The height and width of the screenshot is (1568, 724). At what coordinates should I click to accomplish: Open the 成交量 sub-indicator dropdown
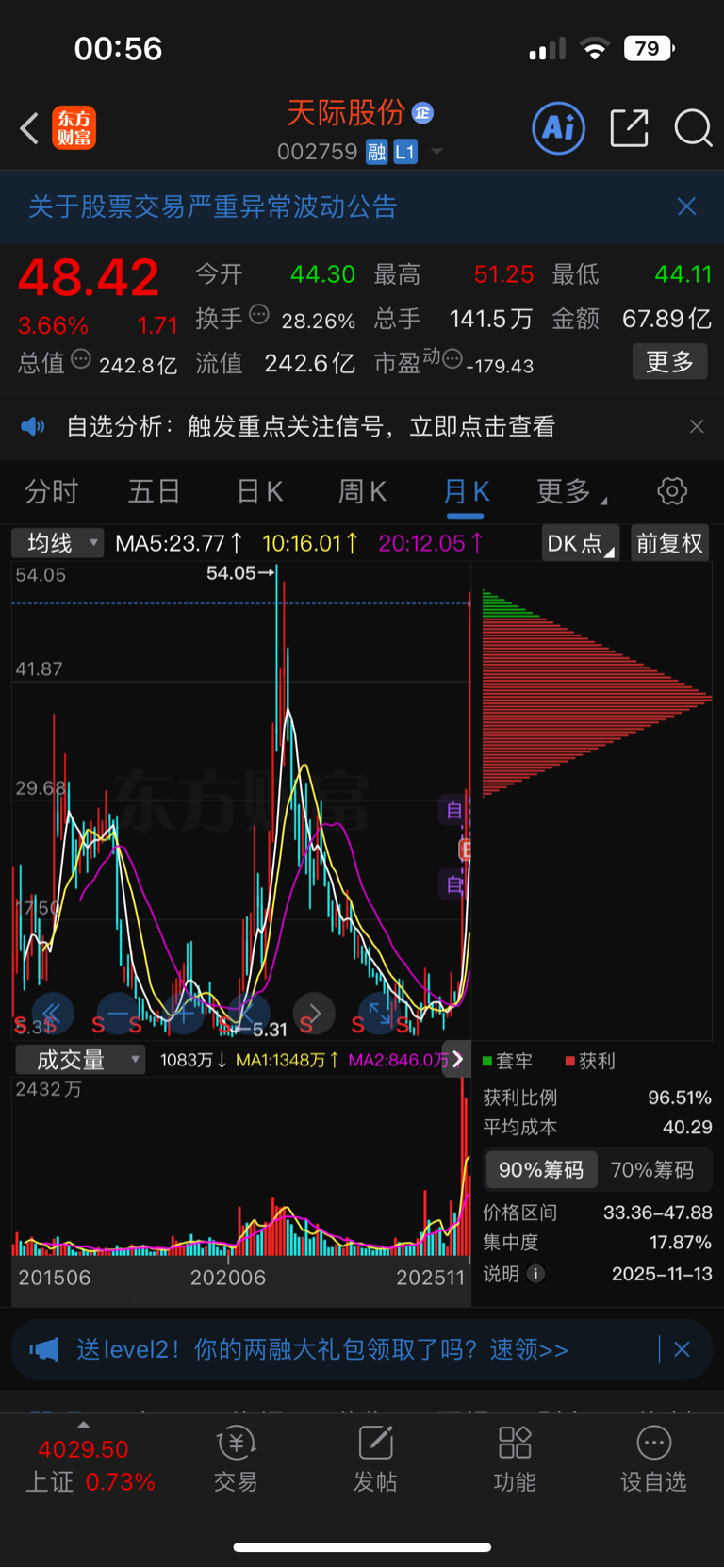pyautogui.click(x=79, y=1060)
